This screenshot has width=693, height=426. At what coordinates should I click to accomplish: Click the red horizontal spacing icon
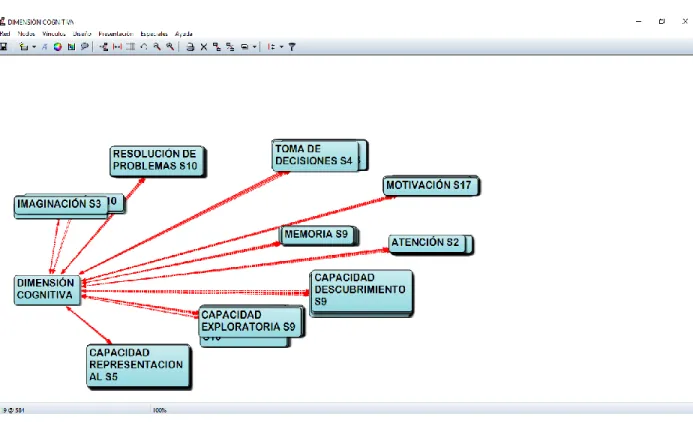[x=117, y=46]
